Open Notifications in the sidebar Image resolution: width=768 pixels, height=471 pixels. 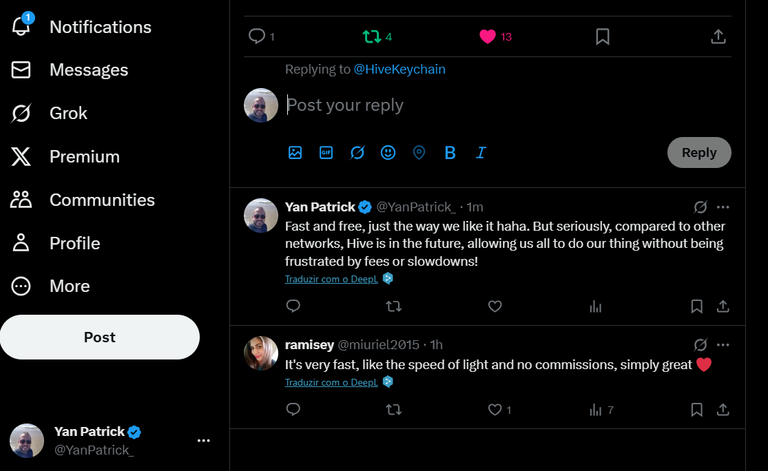tap(81, 27)
